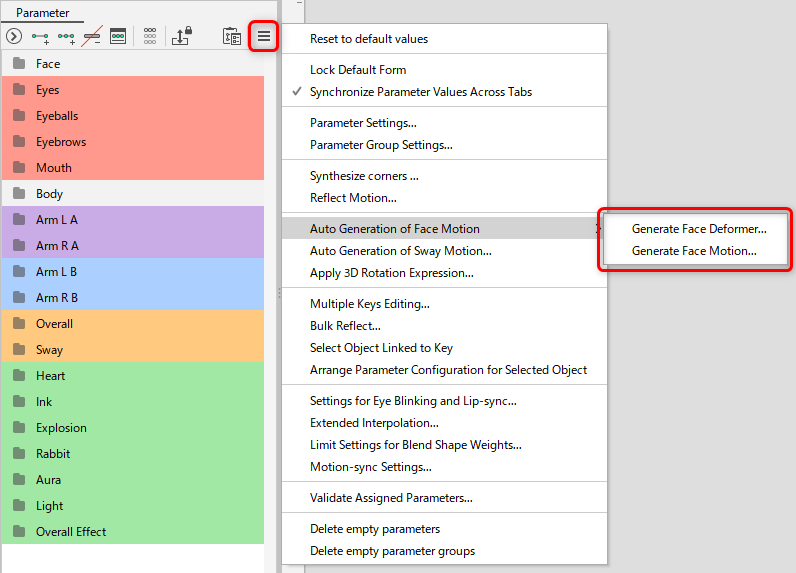Screen dimensions: 796x573
Task: Expand the Arm R A group
Action: [133, 246]
